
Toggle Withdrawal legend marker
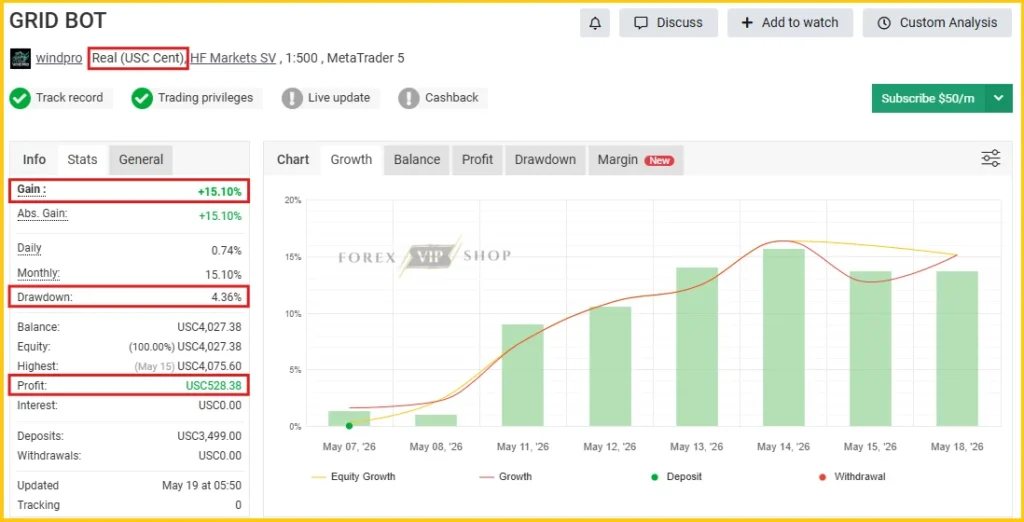(852, 477)
